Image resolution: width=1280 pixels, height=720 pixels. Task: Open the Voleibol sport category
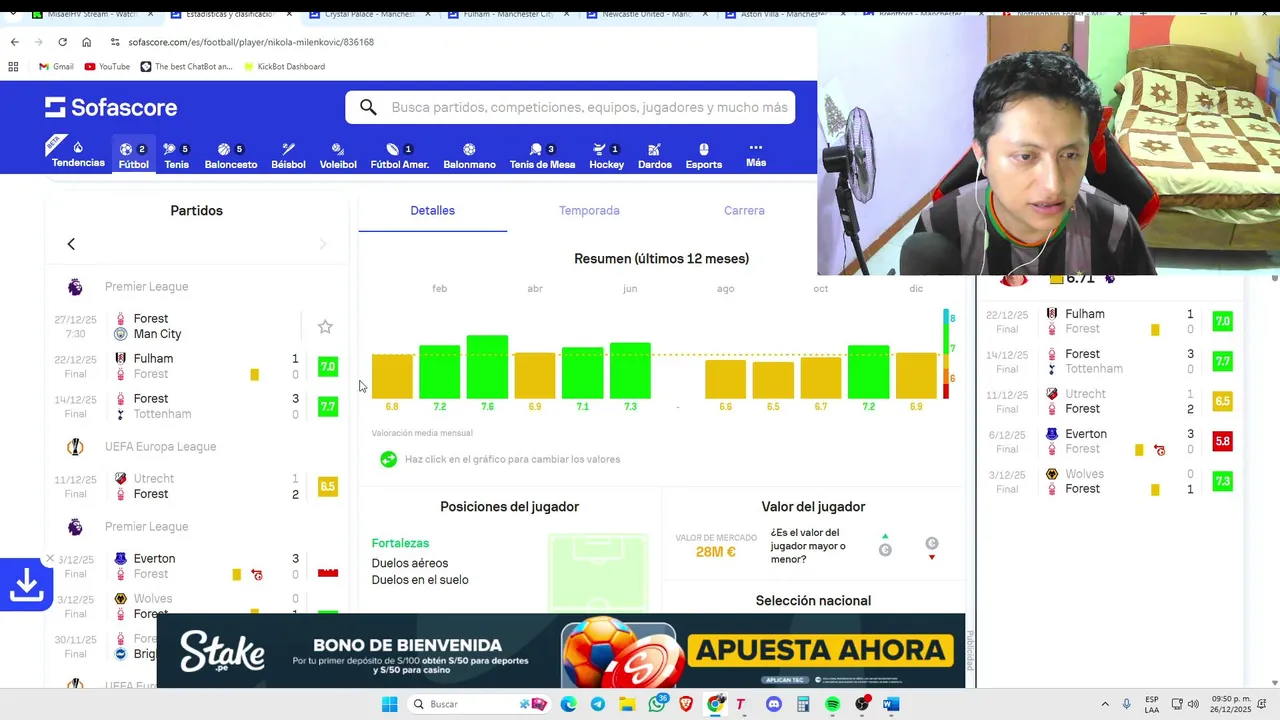pyautogui.click(x=338, y=155)
